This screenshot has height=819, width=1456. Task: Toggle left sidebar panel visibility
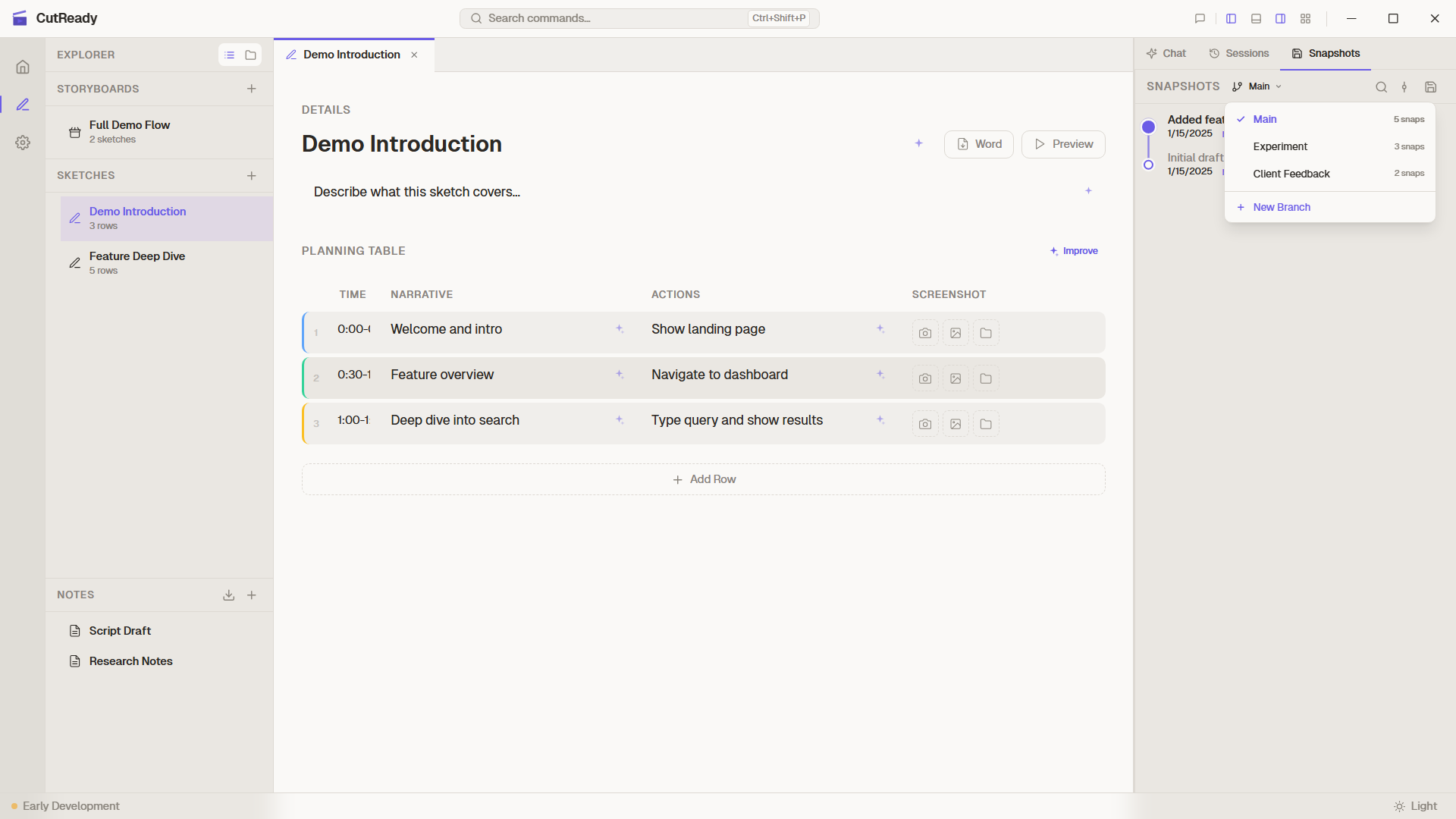[x=1231, y=19]
